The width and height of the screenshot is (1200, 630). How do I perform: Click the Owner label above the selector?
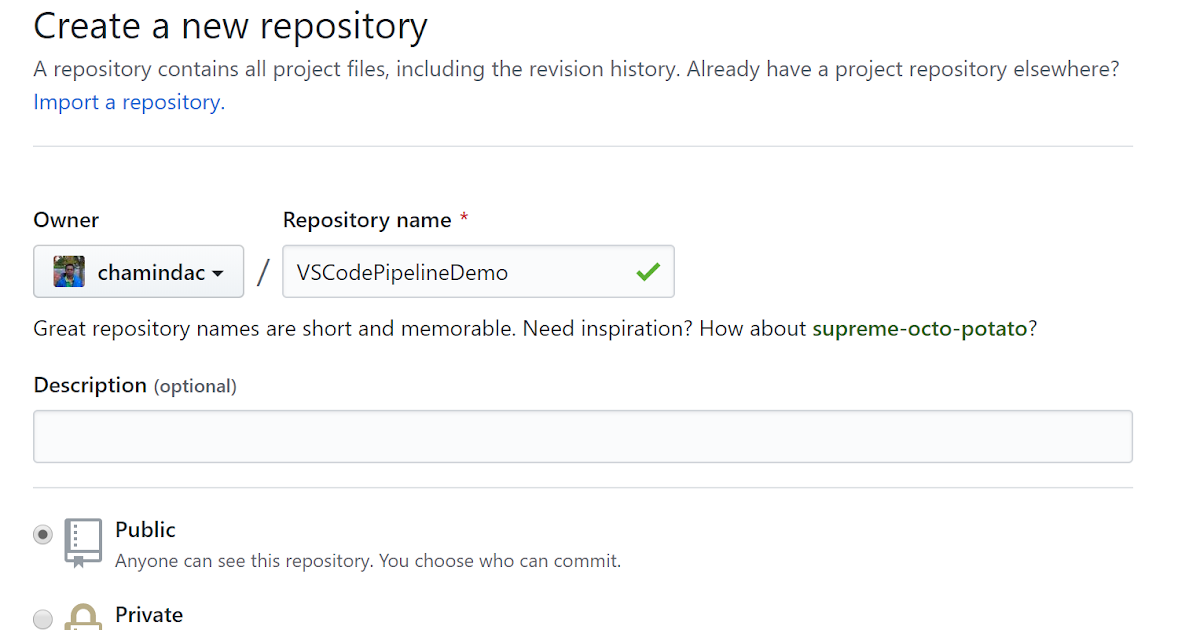pyautogui.click(x=66, y=219)
